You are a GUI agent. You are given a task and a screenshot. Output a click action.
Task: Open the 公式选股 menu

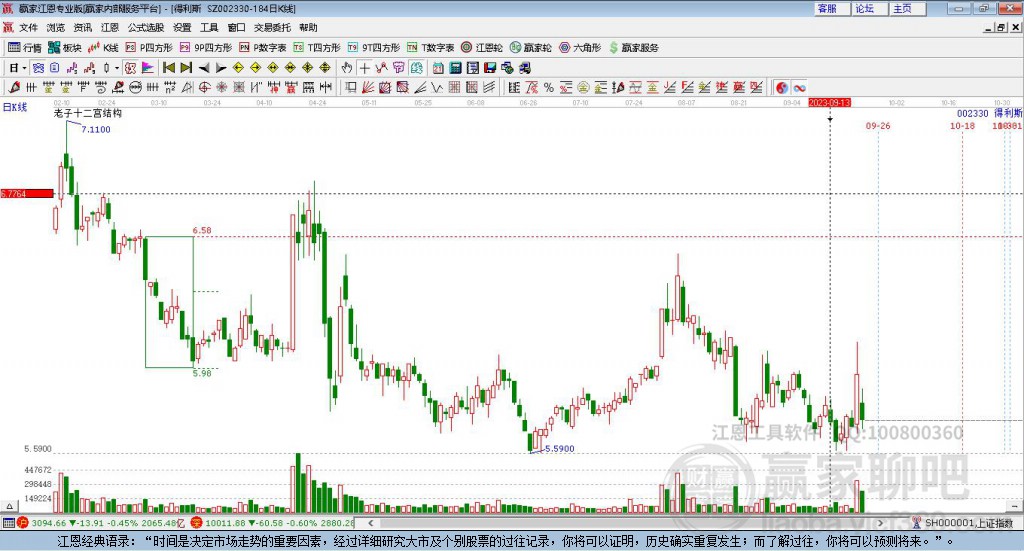click(x=146, y=27)
